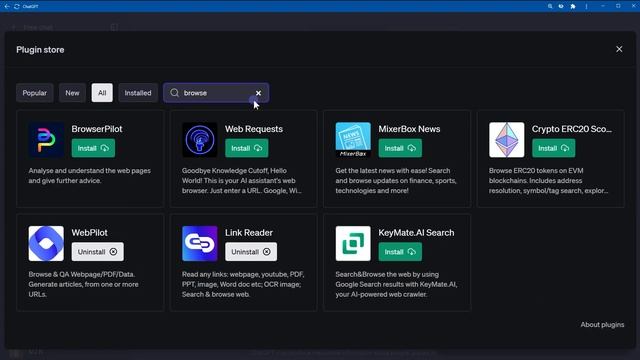The image size is (640, 360).
Task: Open the About plugins link
Action: point(602,324)
